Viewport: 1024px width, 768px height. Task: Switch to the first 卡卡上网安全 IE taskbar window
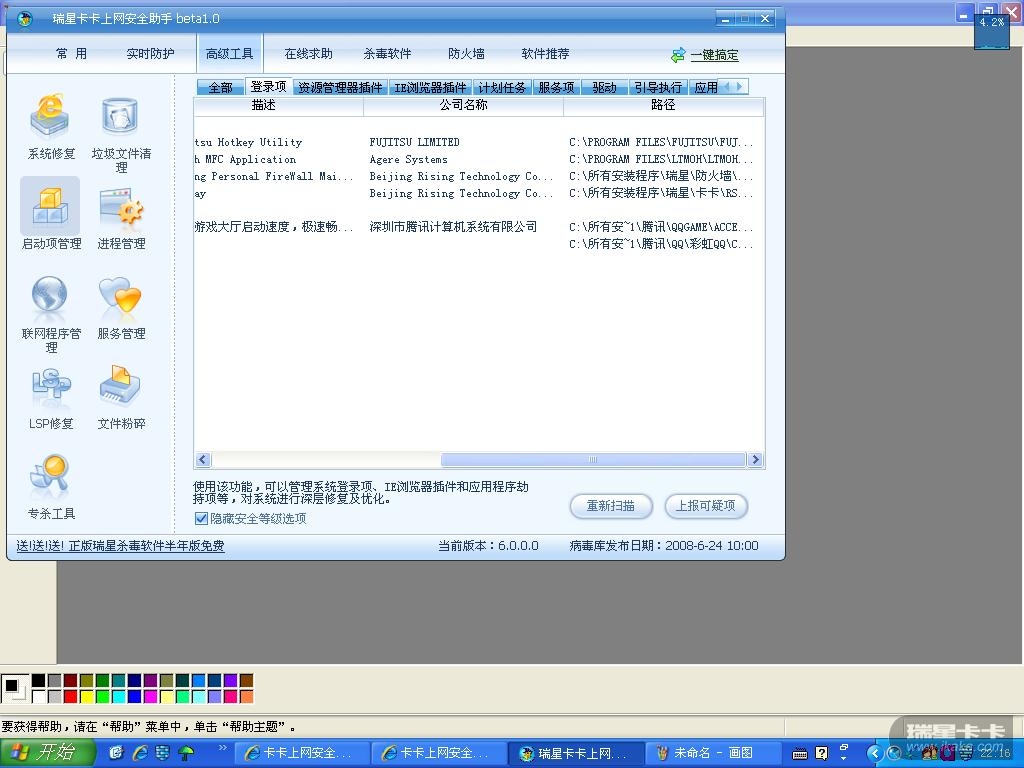[302, 753]
